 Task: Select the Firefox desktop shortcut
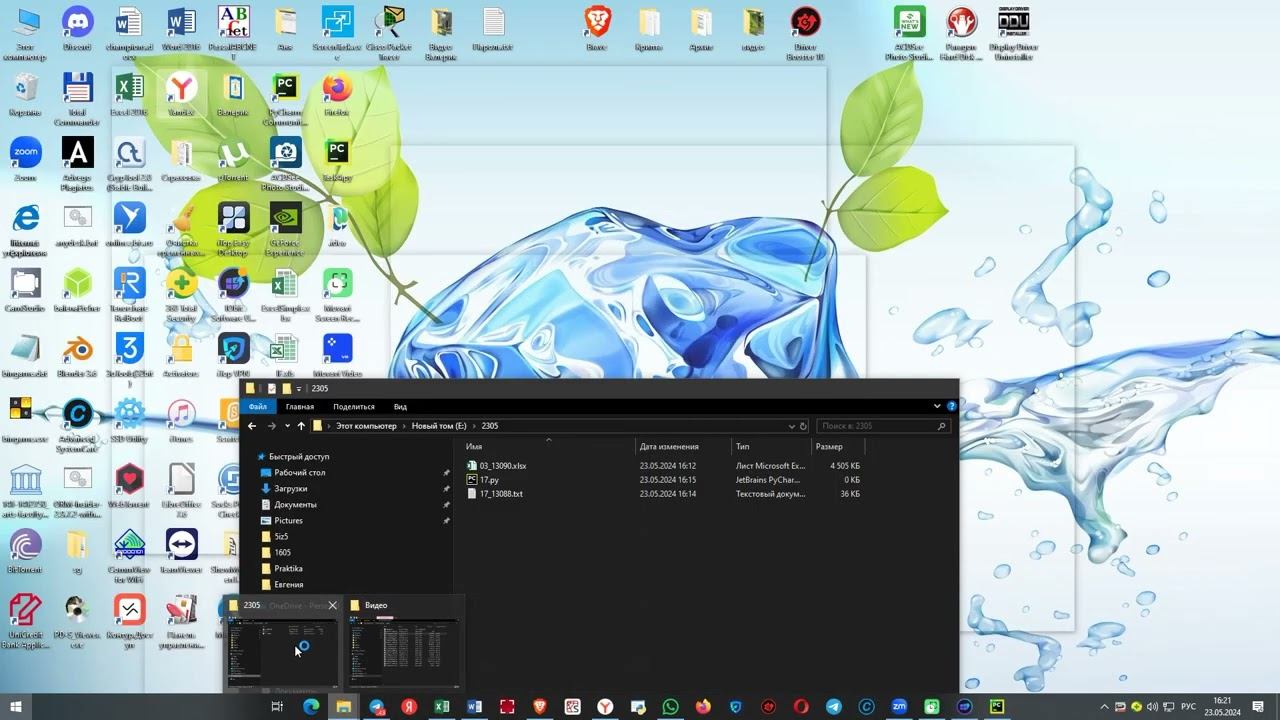[337, 96]
